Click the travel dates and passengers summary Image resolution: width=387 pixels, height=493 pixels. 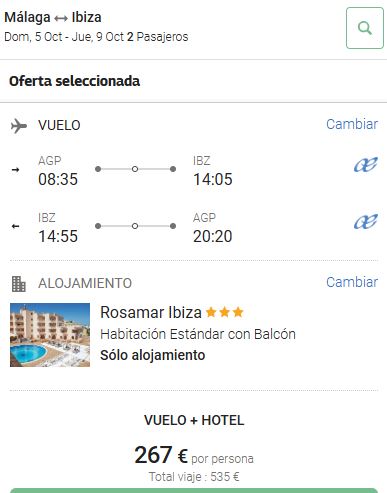(96, 37)
